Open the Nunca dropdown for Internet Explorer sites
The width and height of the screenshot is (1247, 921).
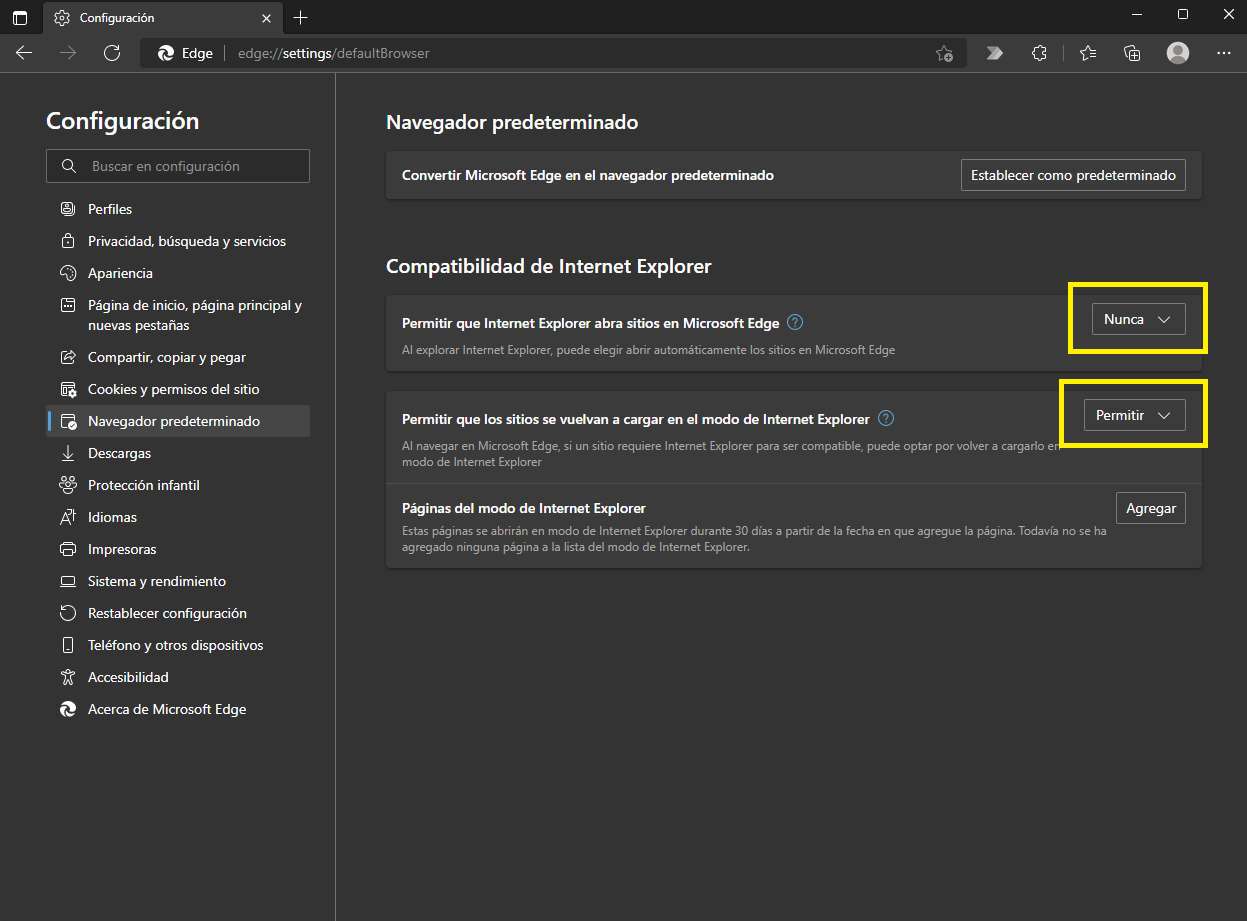pyautogui.click(x=1138, y=319)
